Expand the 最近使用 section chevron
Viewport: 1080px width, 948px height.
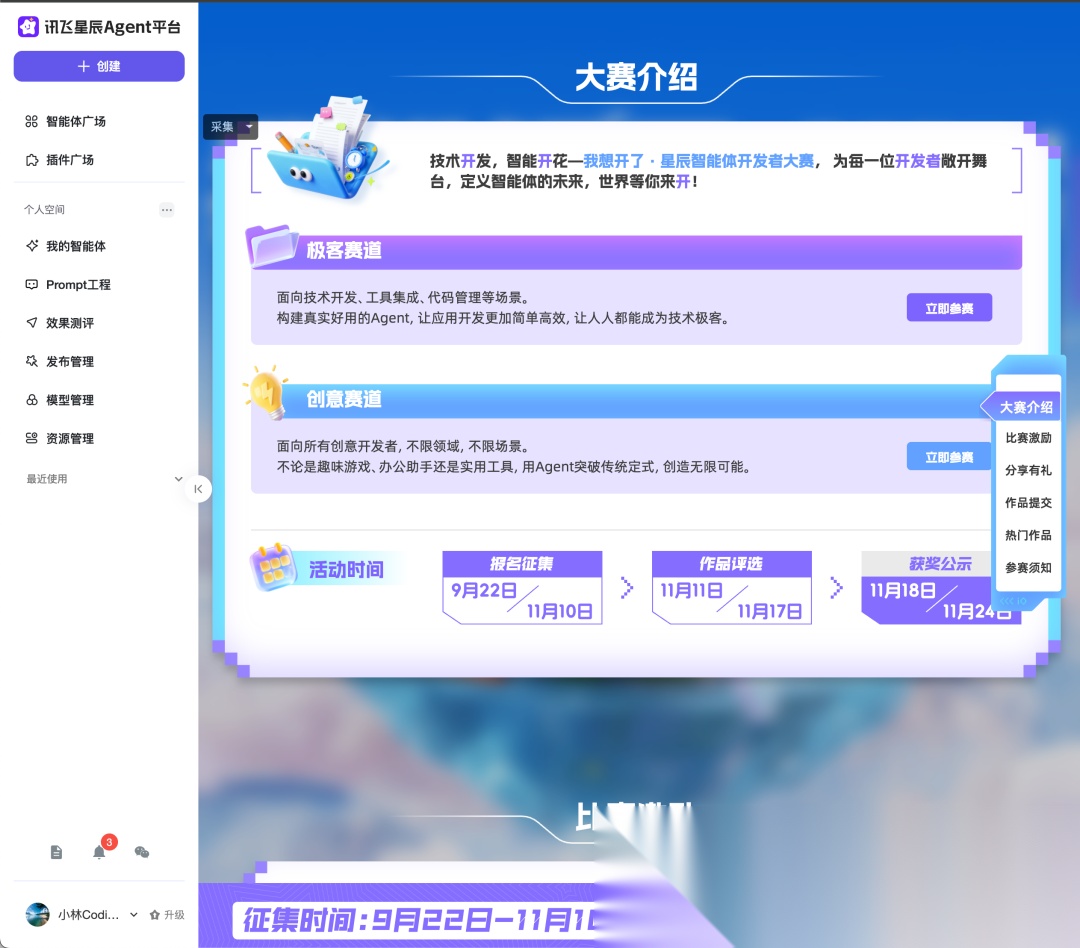178,479
